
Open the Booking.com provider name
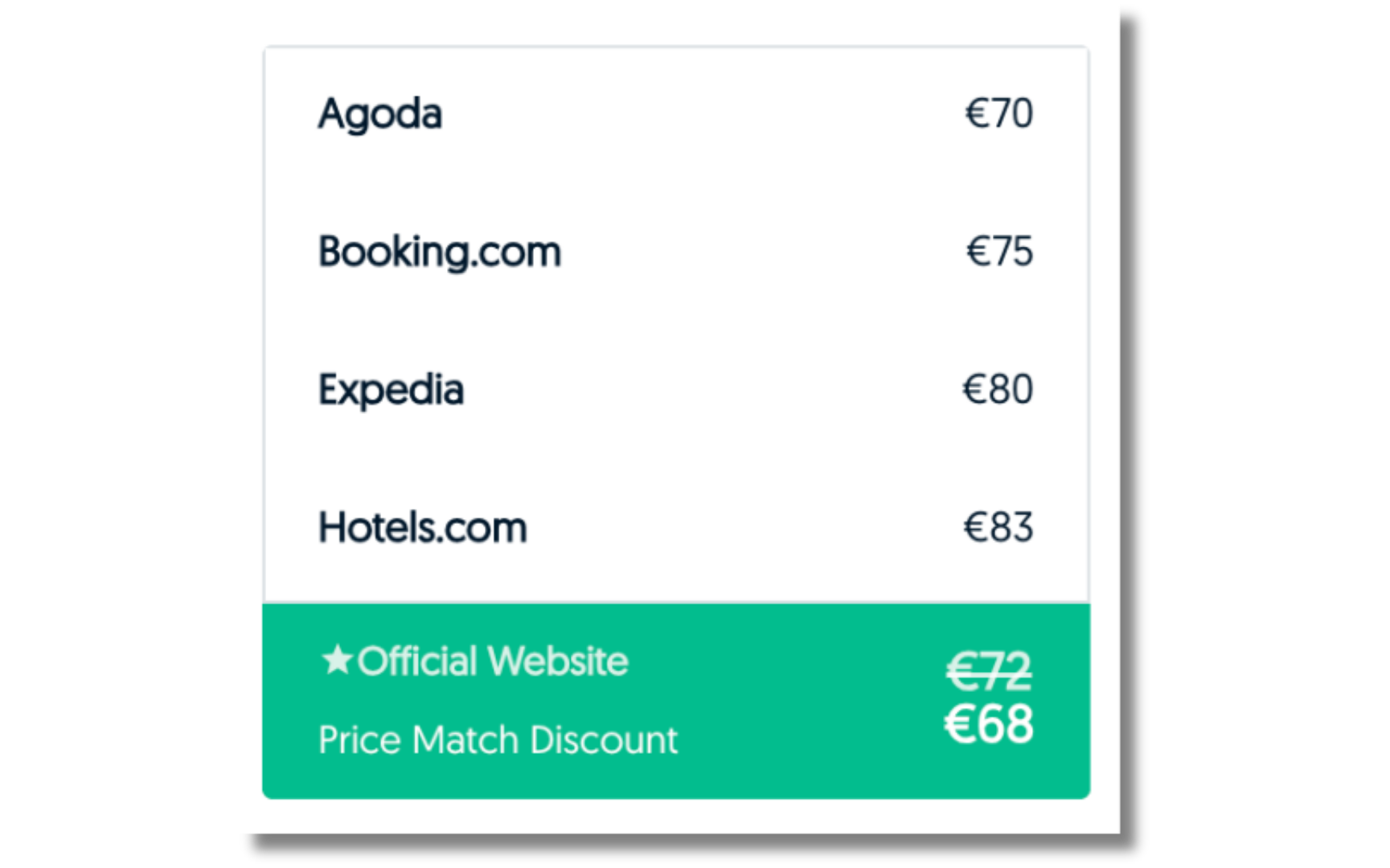tap(439, 252)
